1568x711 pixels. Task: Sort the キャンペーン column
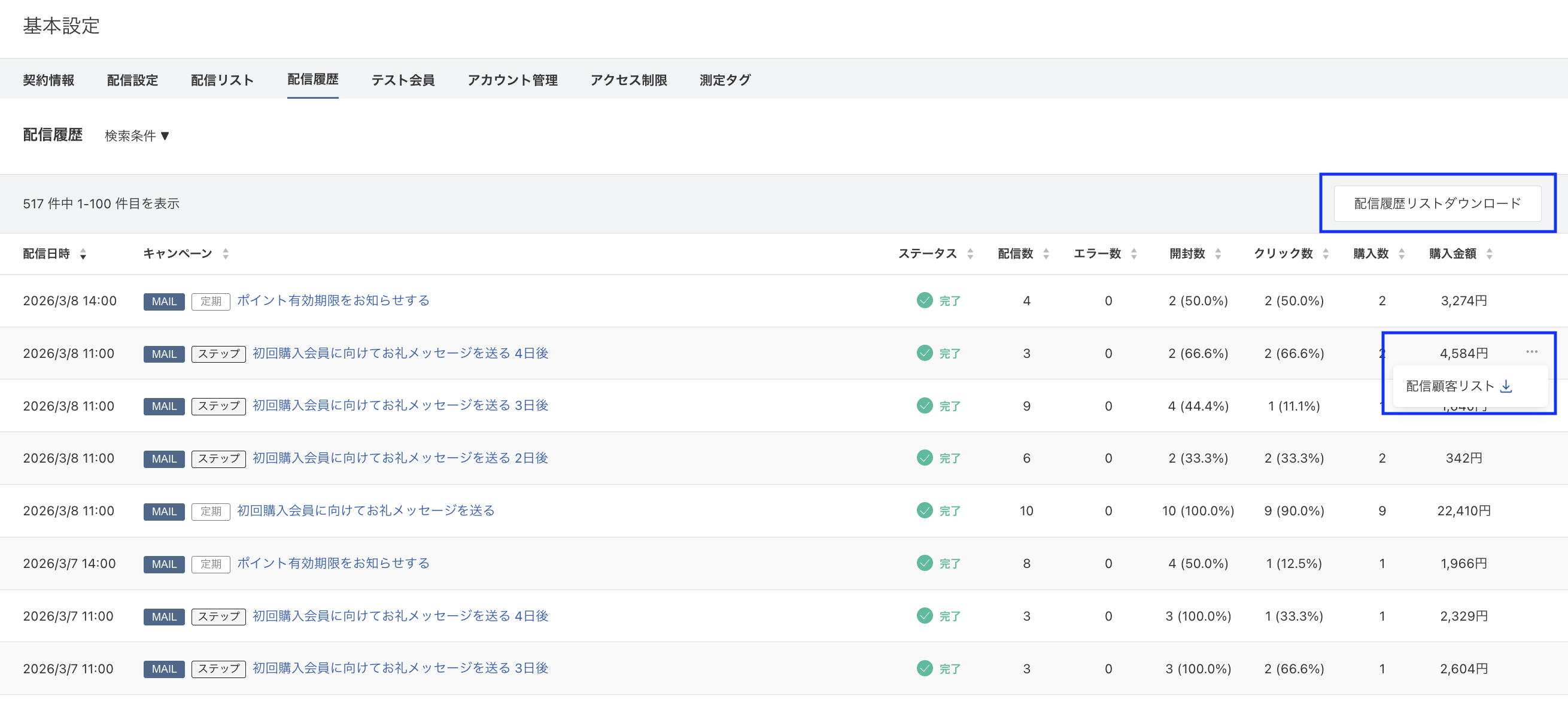point(225,254)
